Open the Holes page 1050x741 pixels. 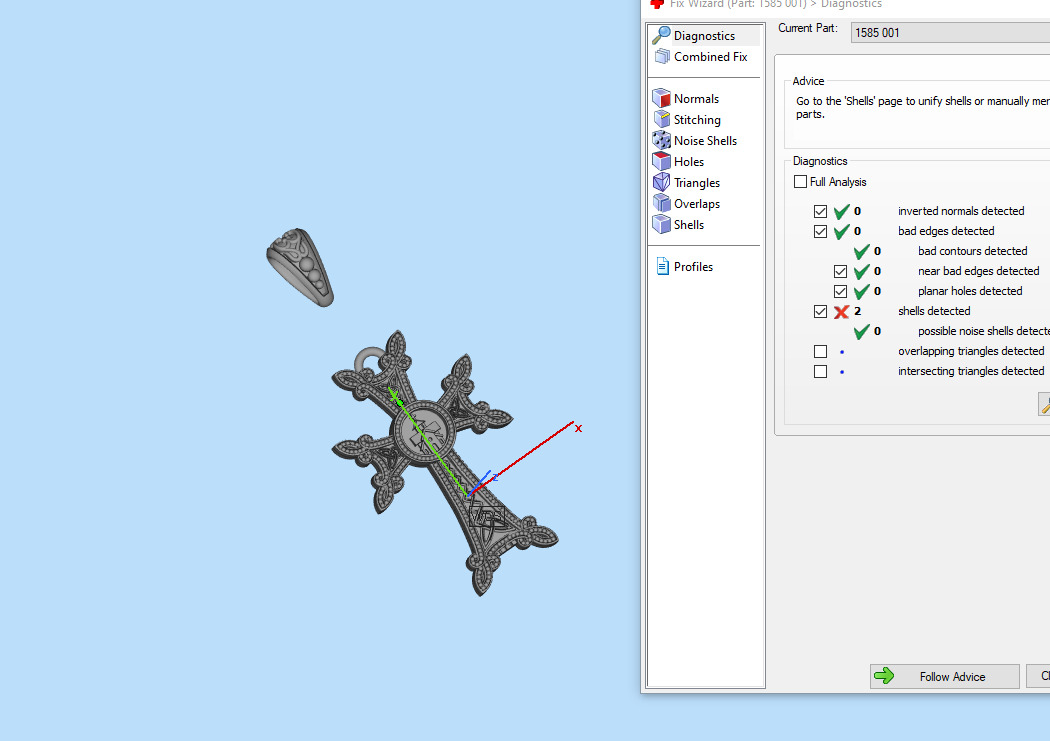tap(688, 161)
